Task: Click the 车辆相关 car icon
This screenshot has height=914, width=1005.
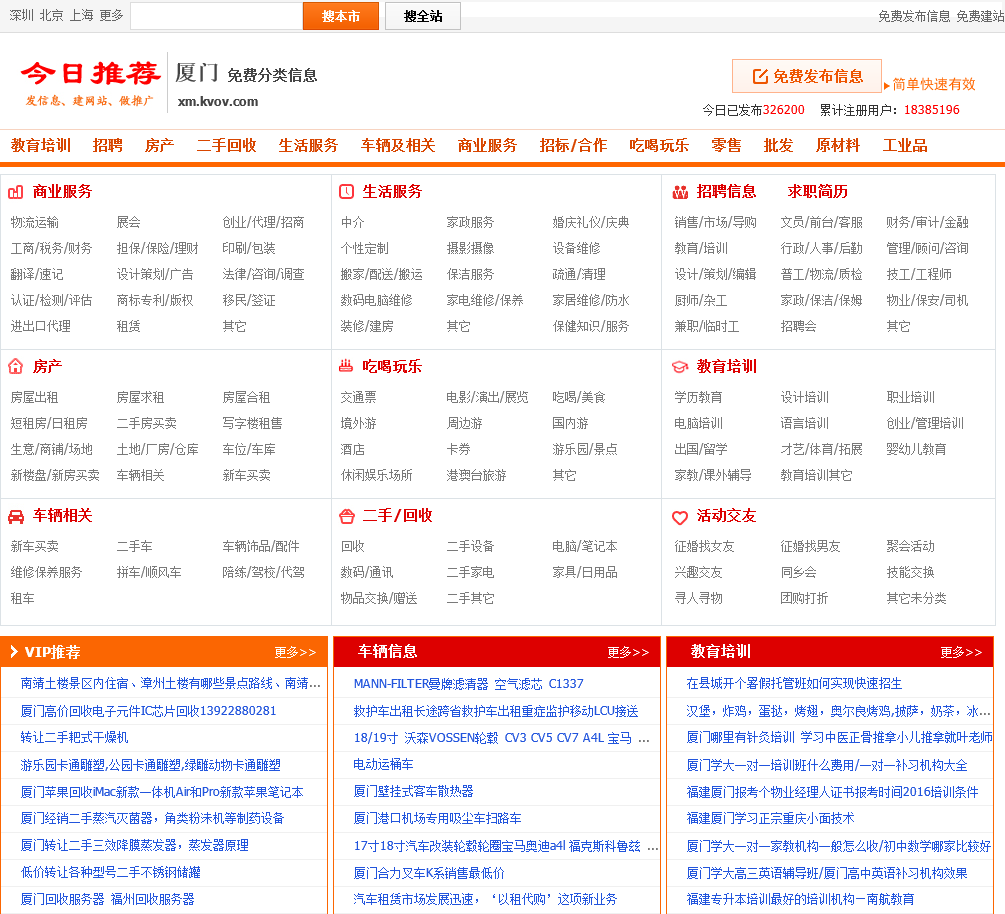Action: (15, 516)
